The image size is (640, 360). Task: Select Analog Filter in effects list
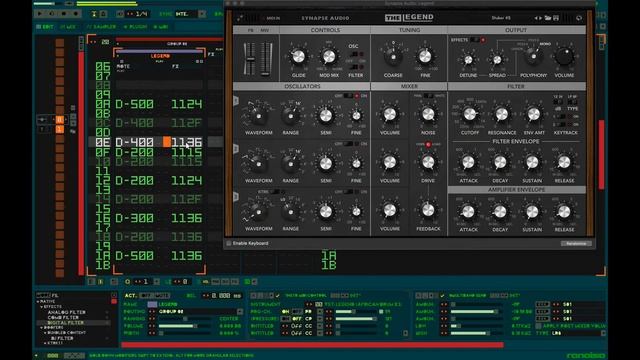coord(67,312)
